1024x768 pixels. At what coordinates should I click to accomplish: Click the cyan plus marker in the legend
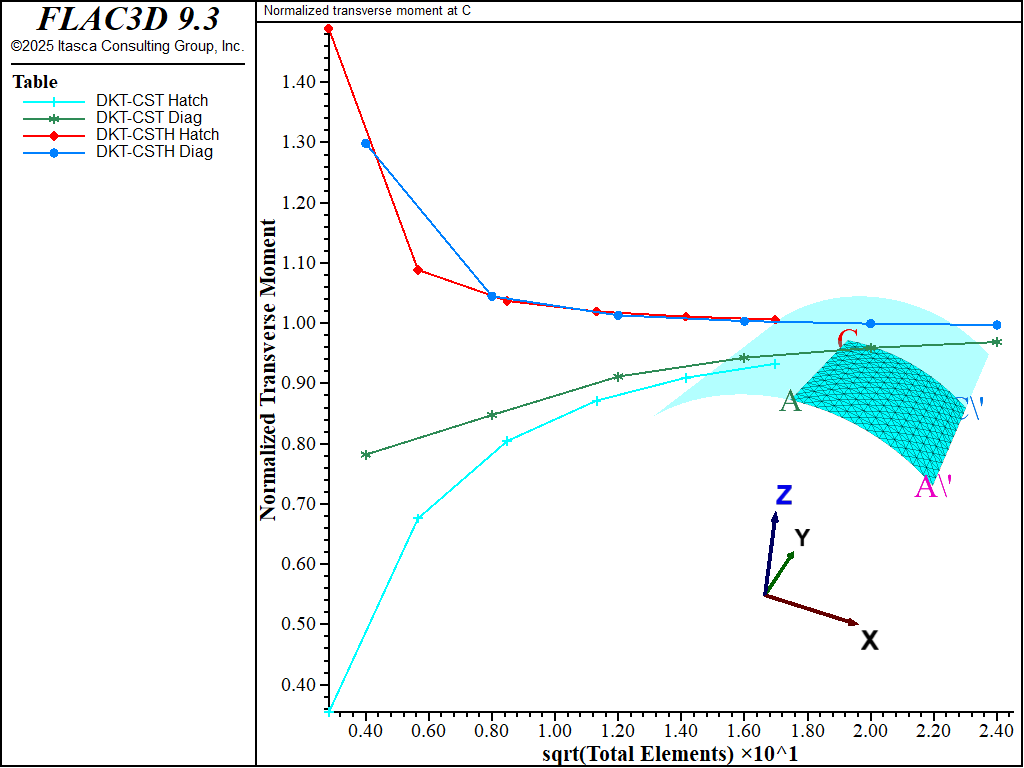click(x=54, y=101)
